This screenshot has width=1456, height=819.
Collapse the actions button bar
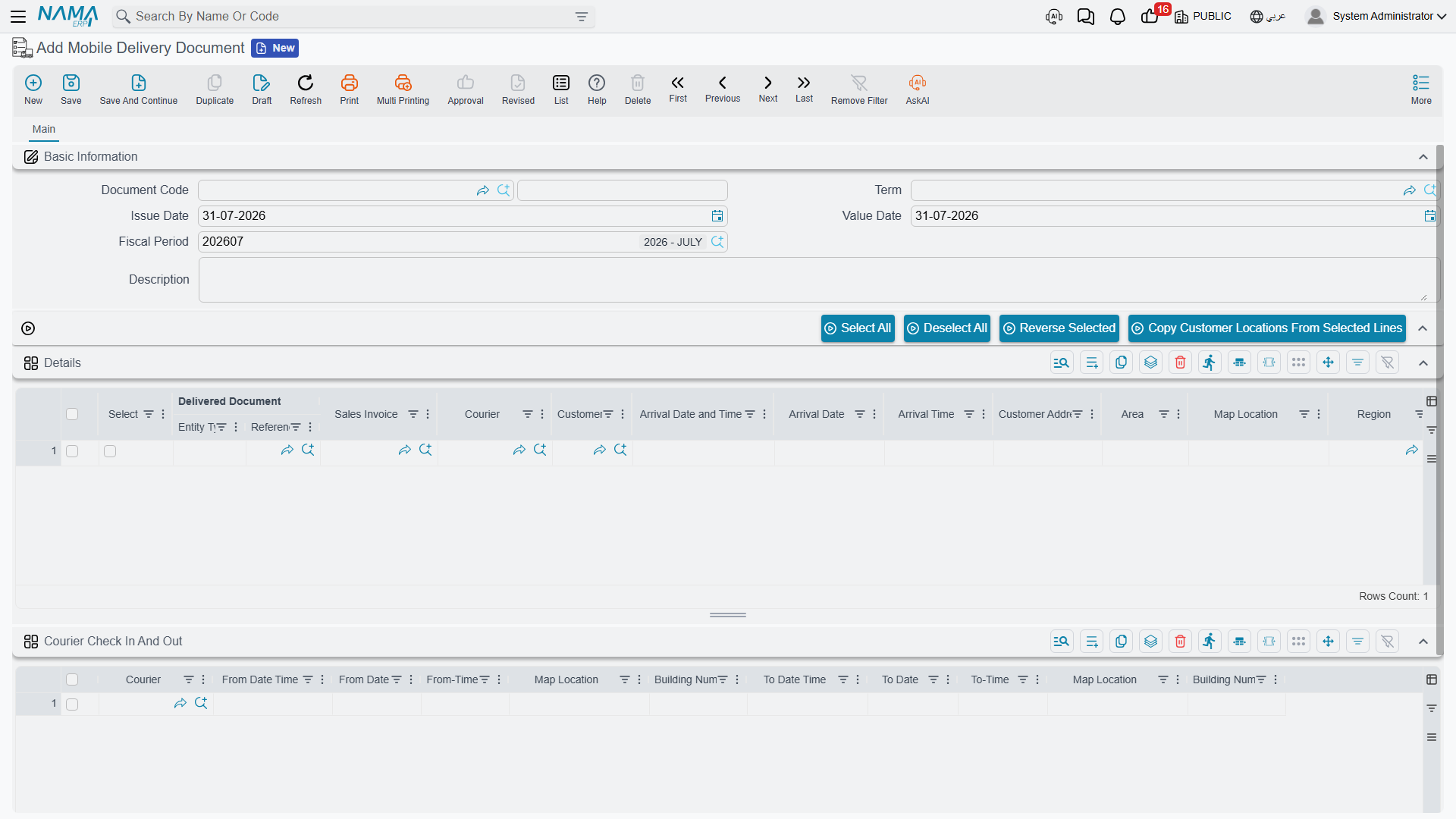[x=1423, y=328]
